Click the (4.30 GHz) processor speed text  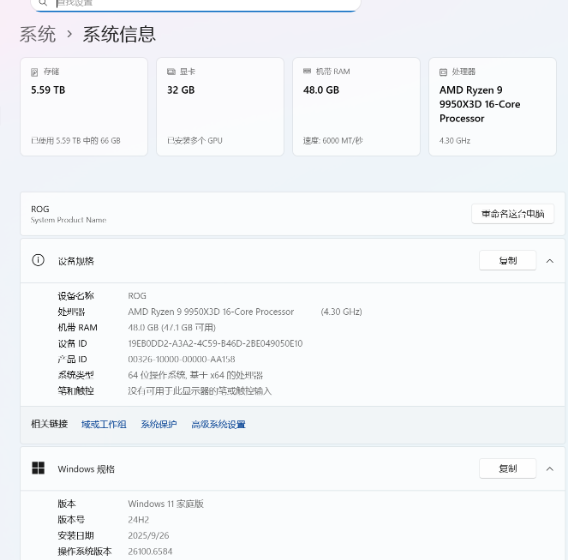pos(342,312)
